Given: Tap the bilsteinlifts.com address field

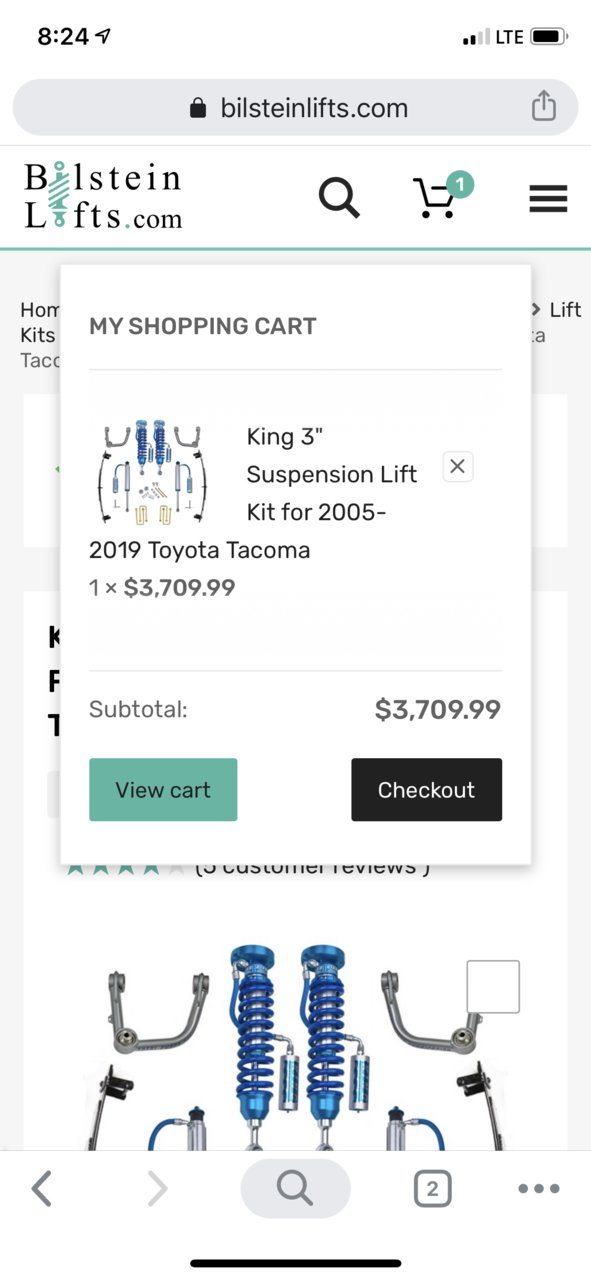Looking at the screenshot, I should click(295, 107).
